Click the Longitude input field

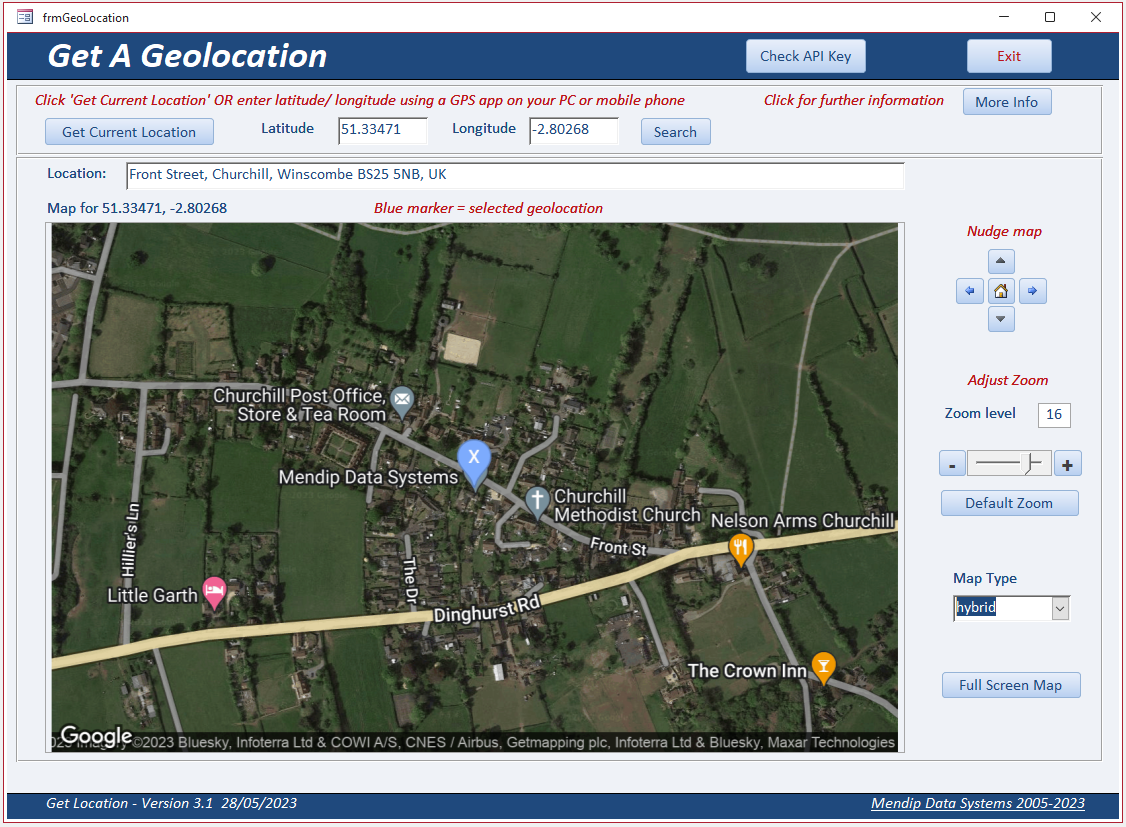[574, 131]
